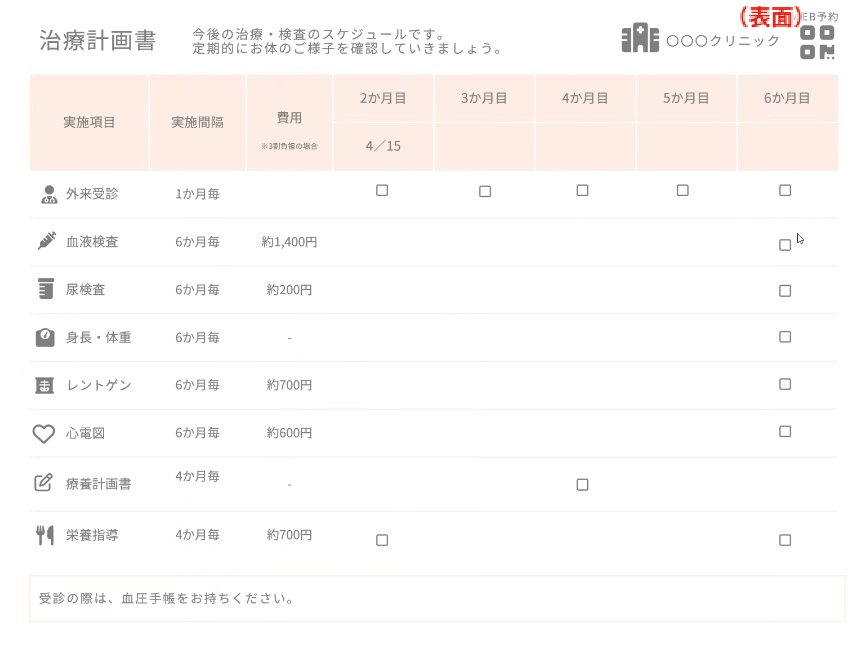Click the 治療計画書 title
The image size is (856, 645).
click(98, 41)
